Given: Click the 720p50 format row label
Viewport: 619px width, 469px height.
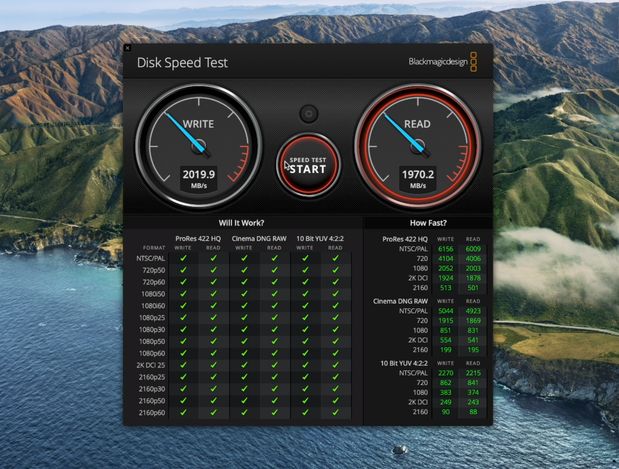Looking at the screenshot, I should point(154,270).
